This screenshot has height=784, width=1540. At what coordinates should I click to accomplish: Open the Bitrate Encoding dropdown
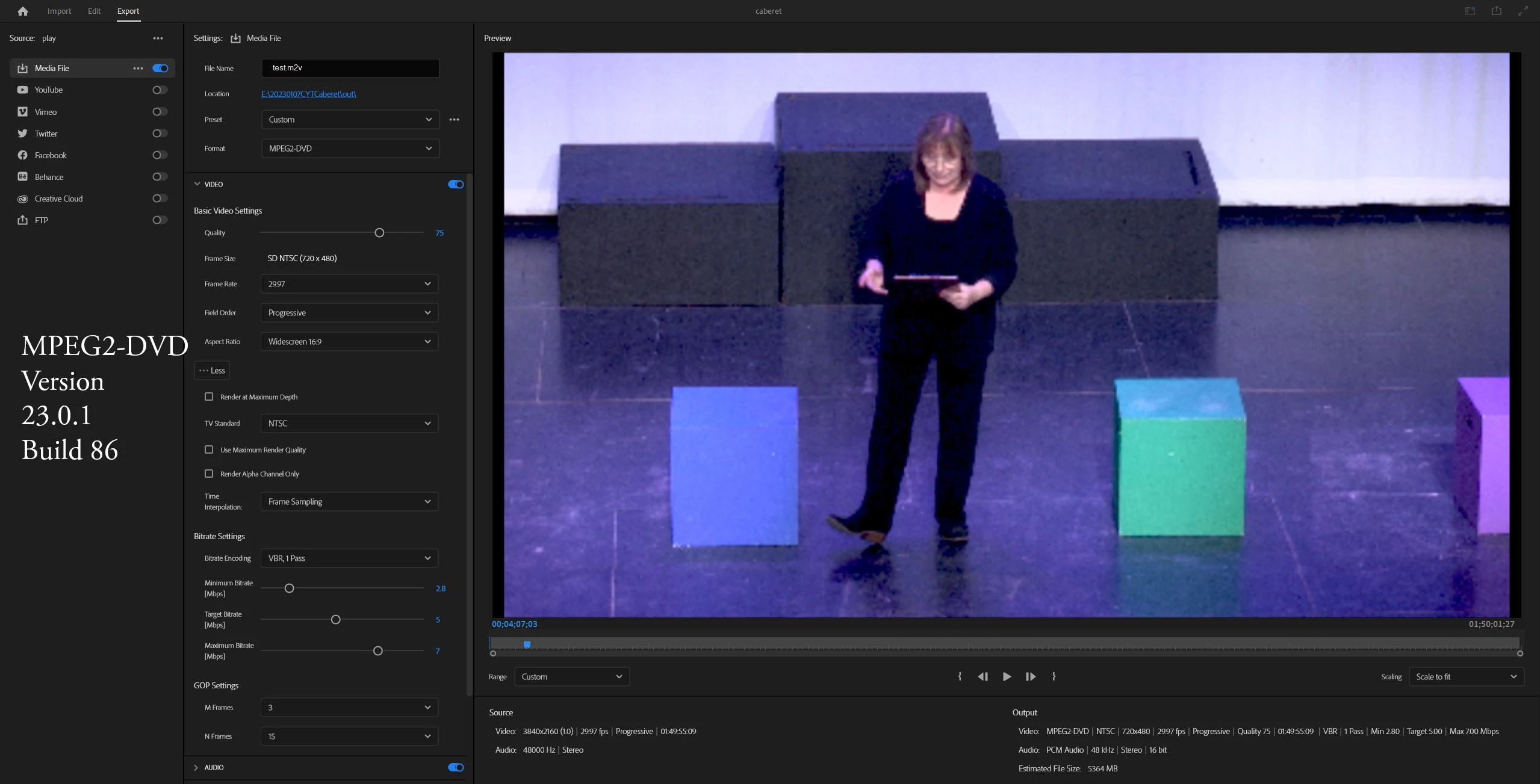coord(349,558)
